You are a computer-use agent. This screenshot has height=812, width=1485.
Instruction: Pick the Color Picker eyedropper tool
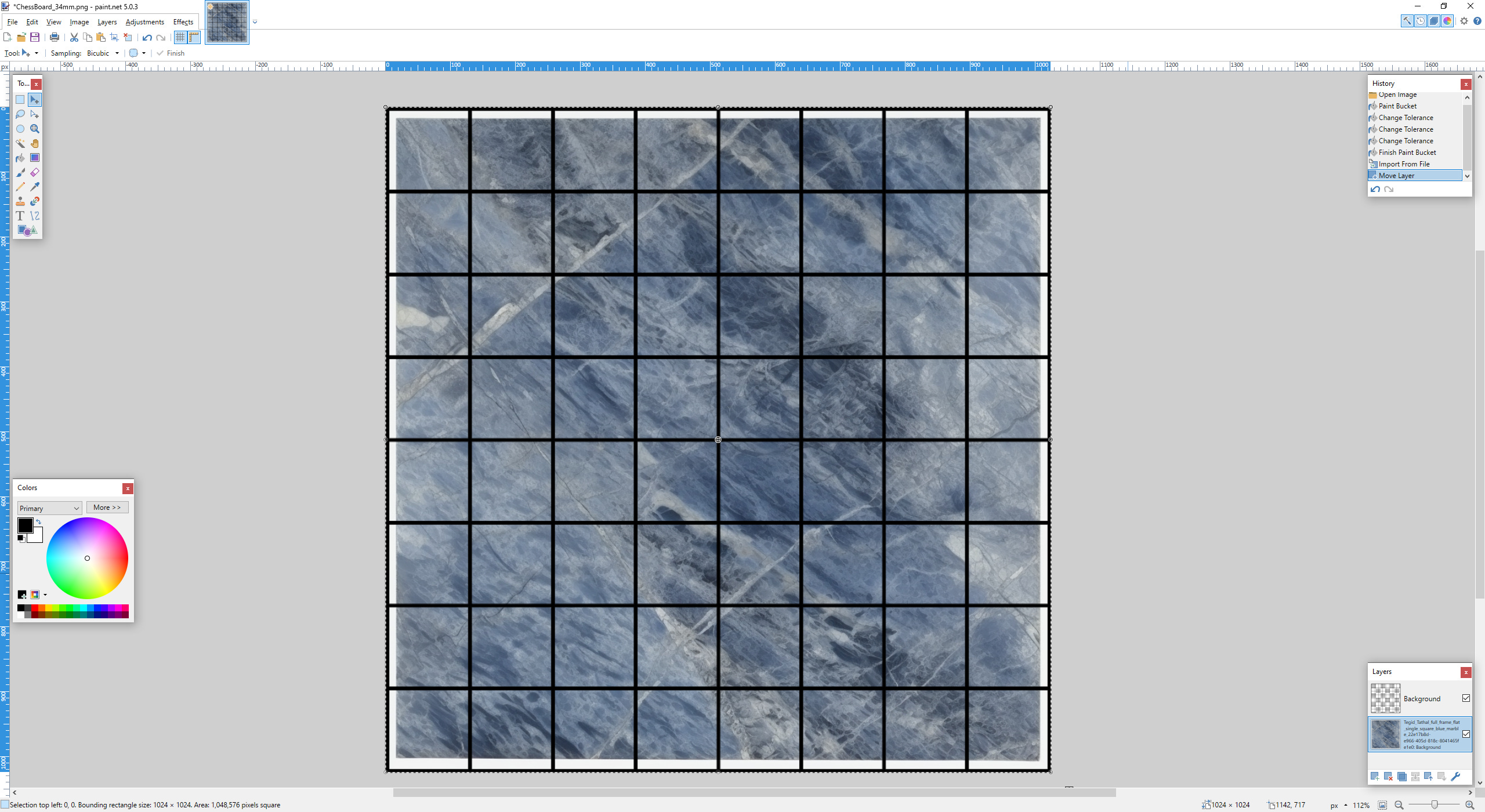coord(35,187)
